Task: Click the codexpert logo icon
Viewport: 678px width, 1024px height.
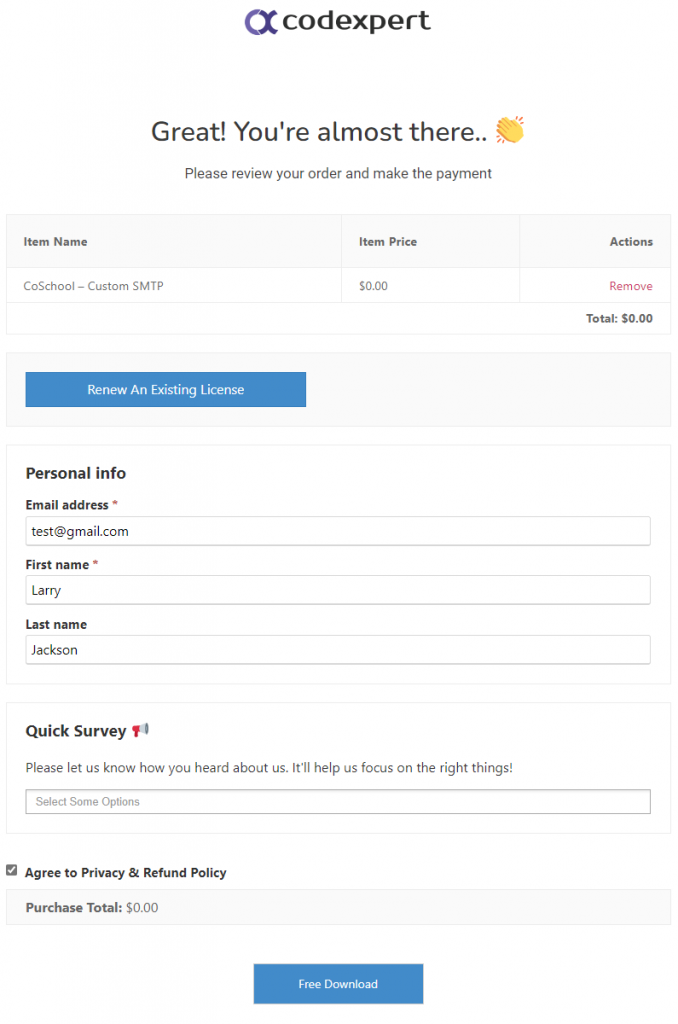Action: click(x=261, y=22)
